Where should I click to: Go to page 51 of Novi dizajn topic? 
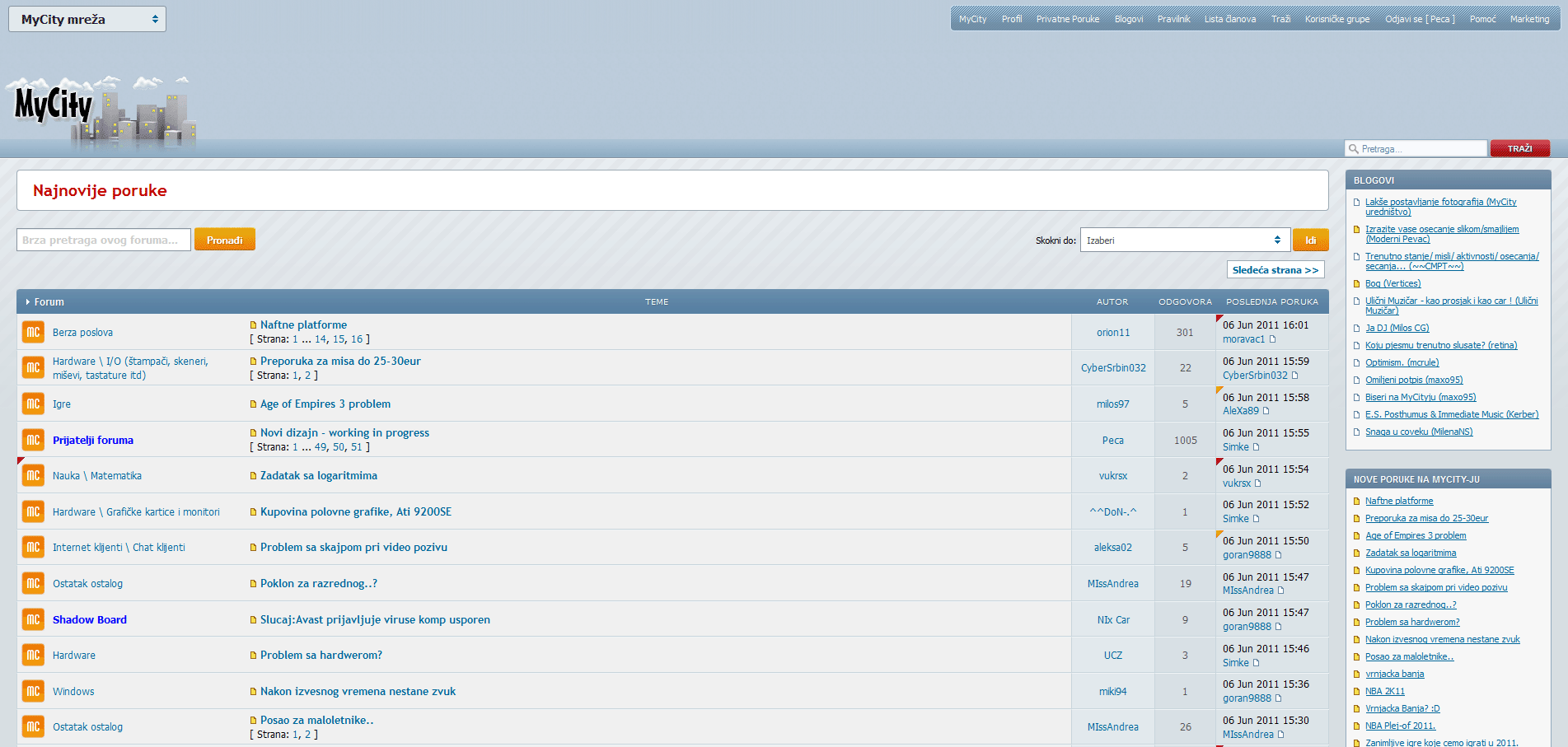tap(357, 447)
